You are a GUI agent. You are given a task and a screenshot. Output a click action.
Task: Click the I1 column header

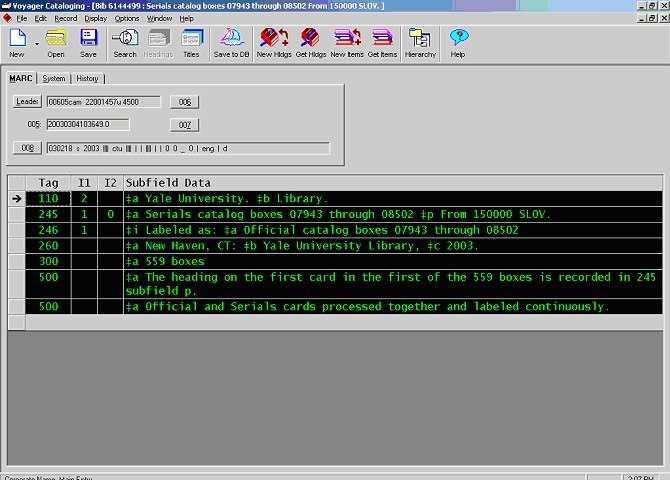click(x=84, y=183)
